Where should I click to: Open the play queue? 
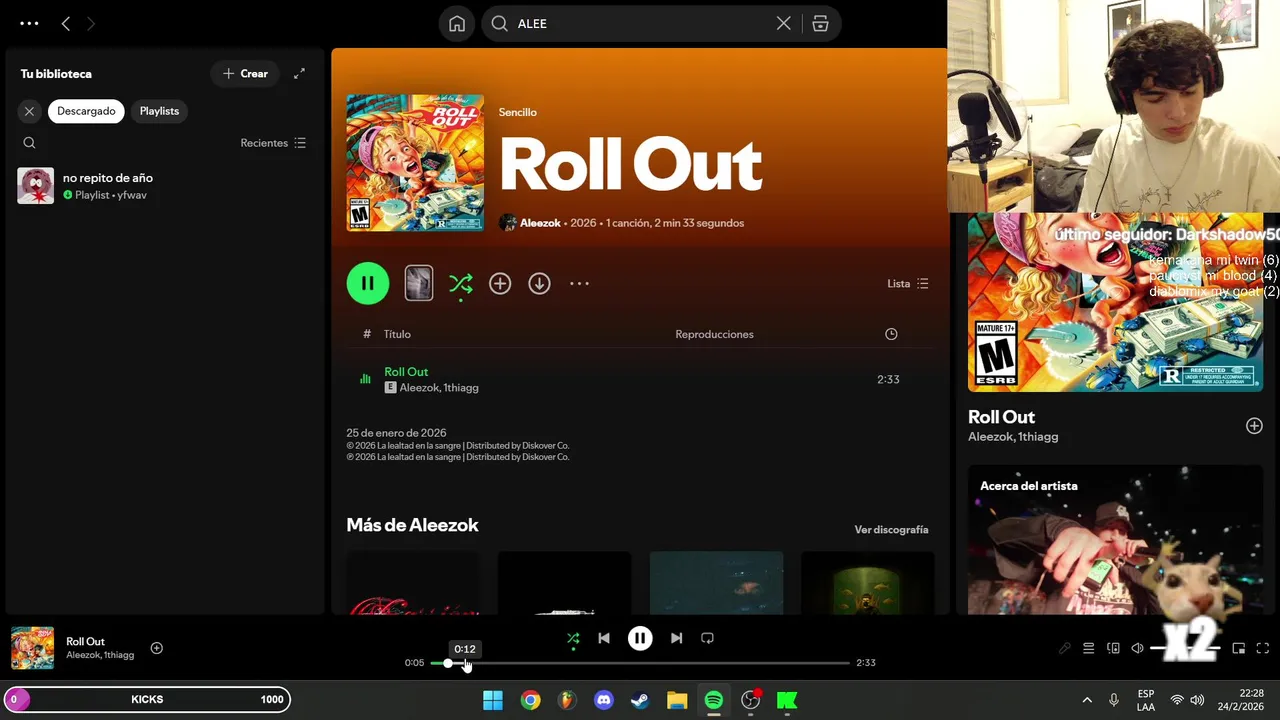(x=1089, y=648)
